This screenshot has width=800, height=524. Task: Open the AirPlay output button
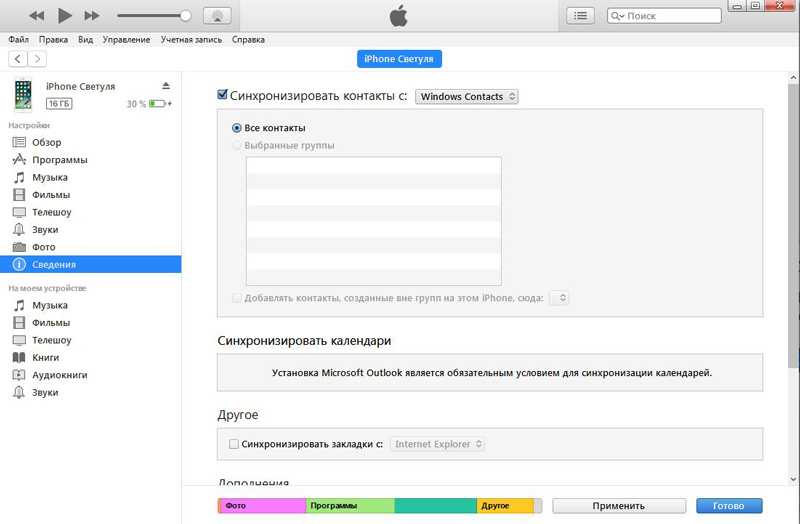pyautogui.click(x=217, y=16)
